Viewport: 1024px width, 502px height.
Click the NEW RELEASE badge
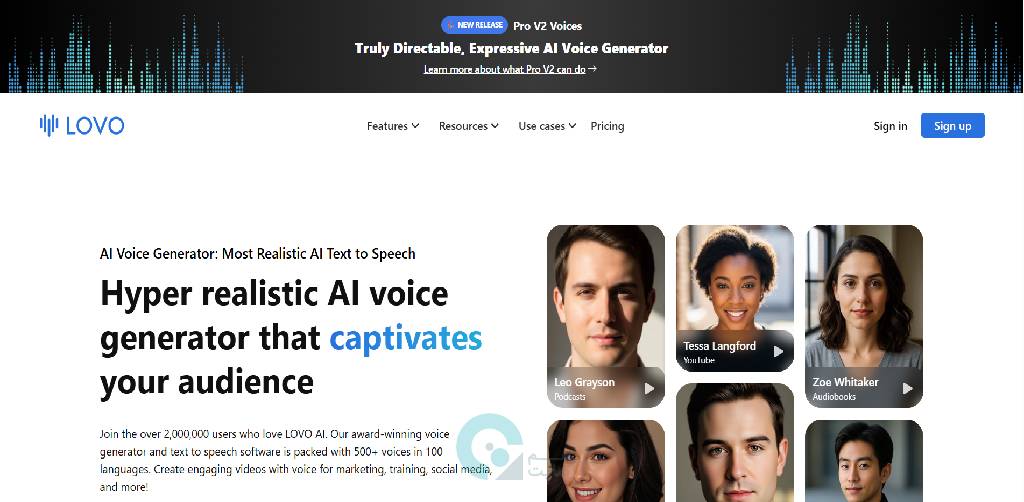474,25
